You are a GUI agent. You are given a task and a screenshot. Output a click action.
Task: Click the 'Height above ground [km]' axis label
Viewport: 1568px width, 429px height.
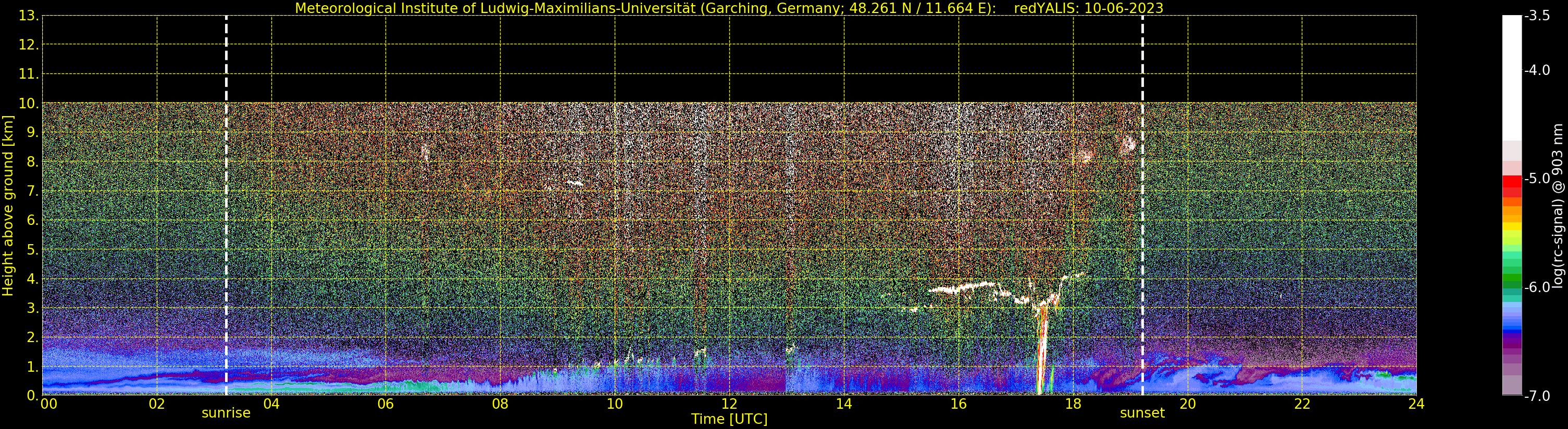pos(8,206)
